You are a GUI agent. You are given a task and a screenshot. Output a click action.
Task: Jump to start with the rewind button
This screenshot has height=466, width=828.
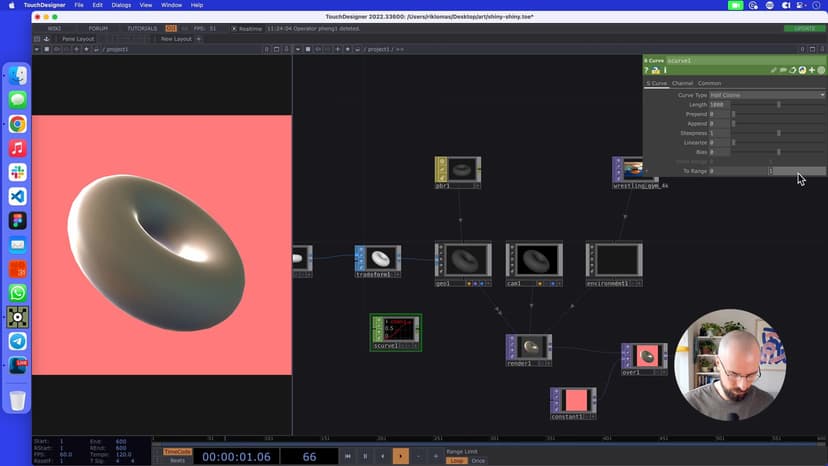coord(347,456)
